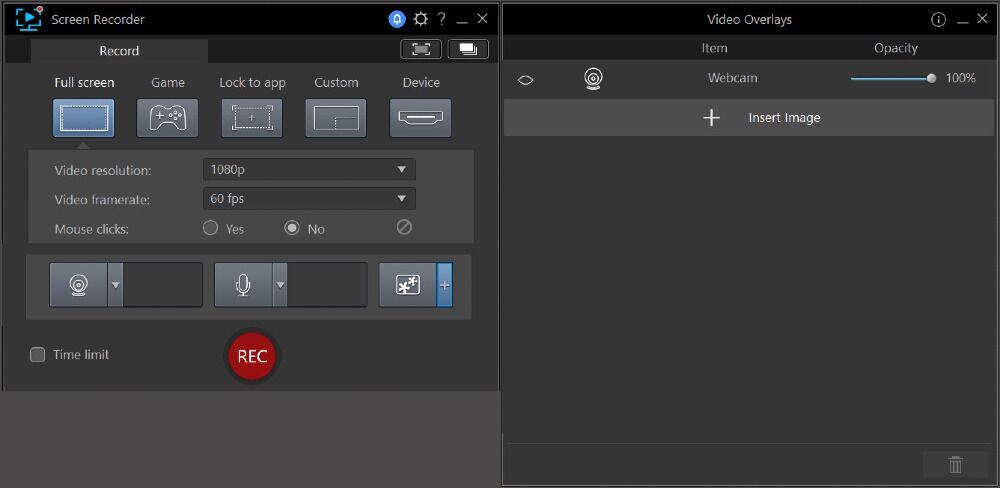
Task: Click the Mouse clicks label
Action: point(91,228)
